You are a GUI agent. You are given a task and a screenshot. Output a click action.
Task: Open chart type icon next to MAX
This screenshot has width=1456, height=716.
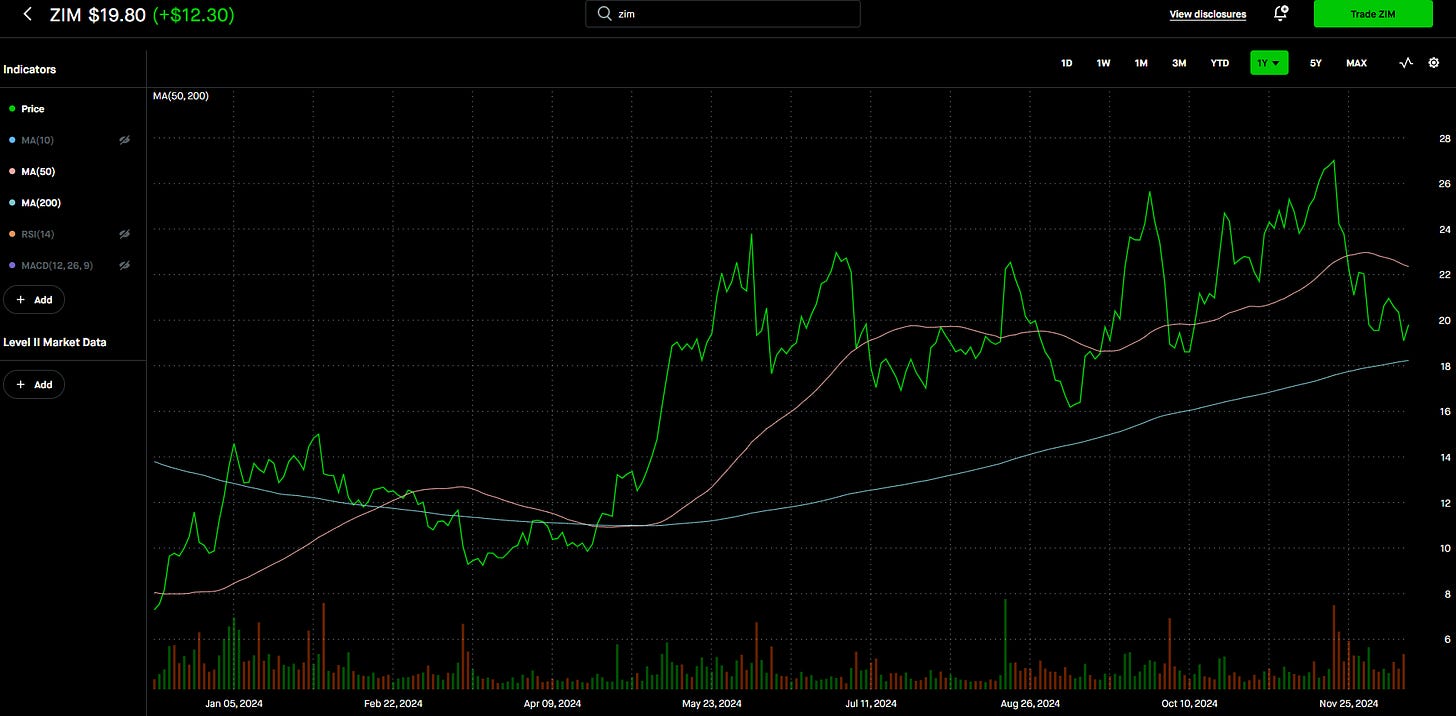click(1406, 63)
